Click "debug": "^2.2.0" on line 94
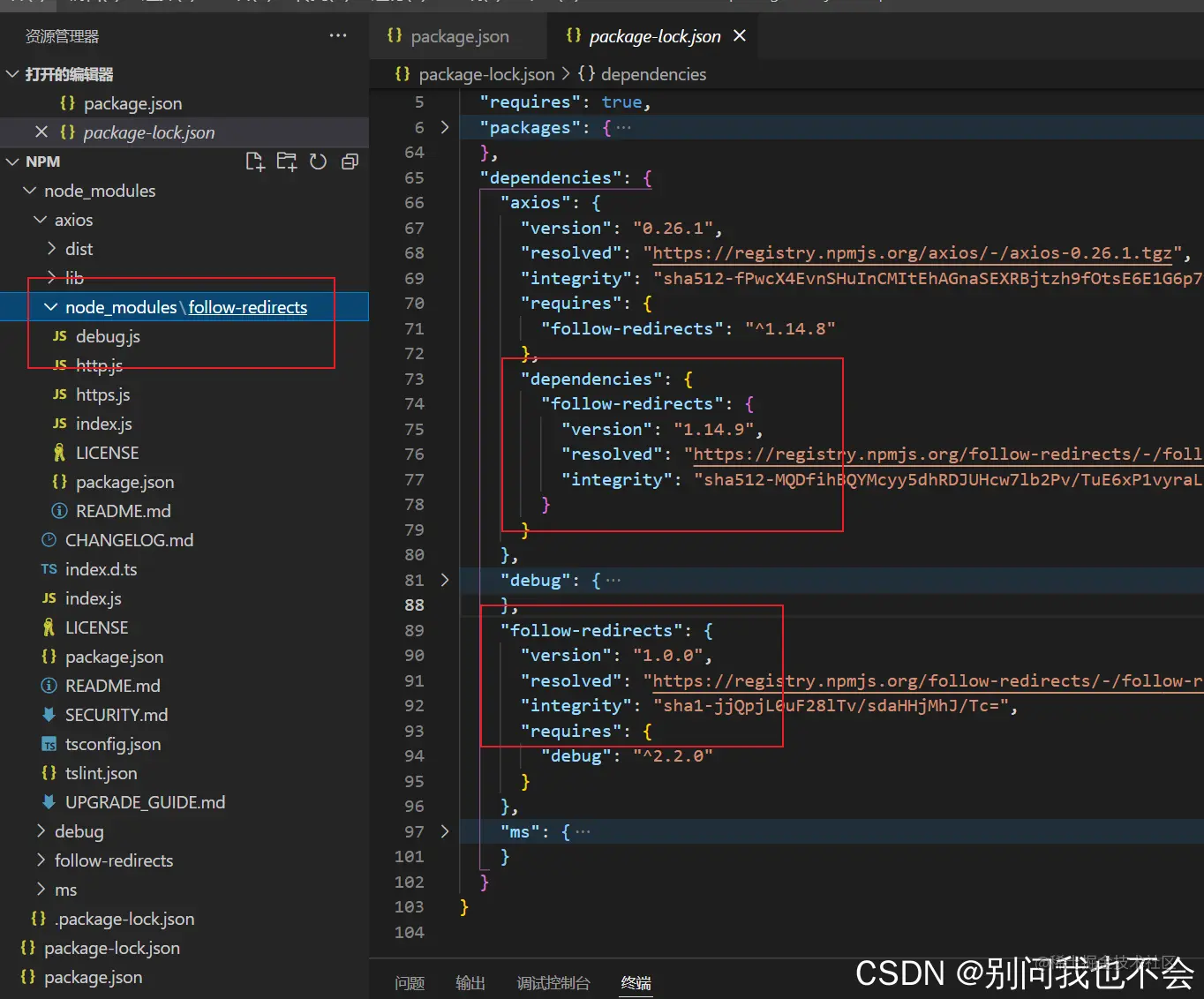Image resolution: width=1204 pixels, height=999 pixels. pos(627,756)
